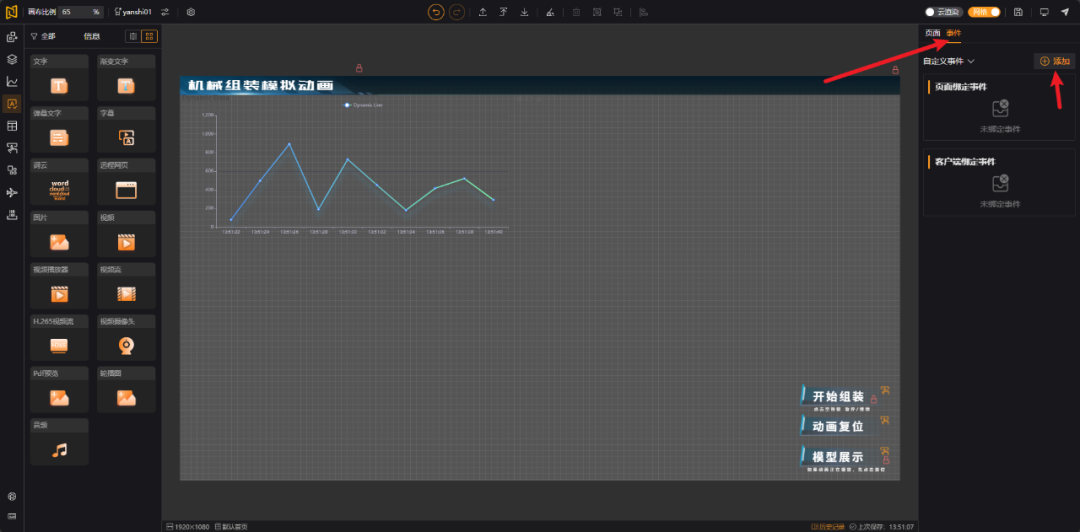The height and width of the screenshot is (532, 1080).
Task: Click the 添加 add event button
Action: [x=1054, y=61]
